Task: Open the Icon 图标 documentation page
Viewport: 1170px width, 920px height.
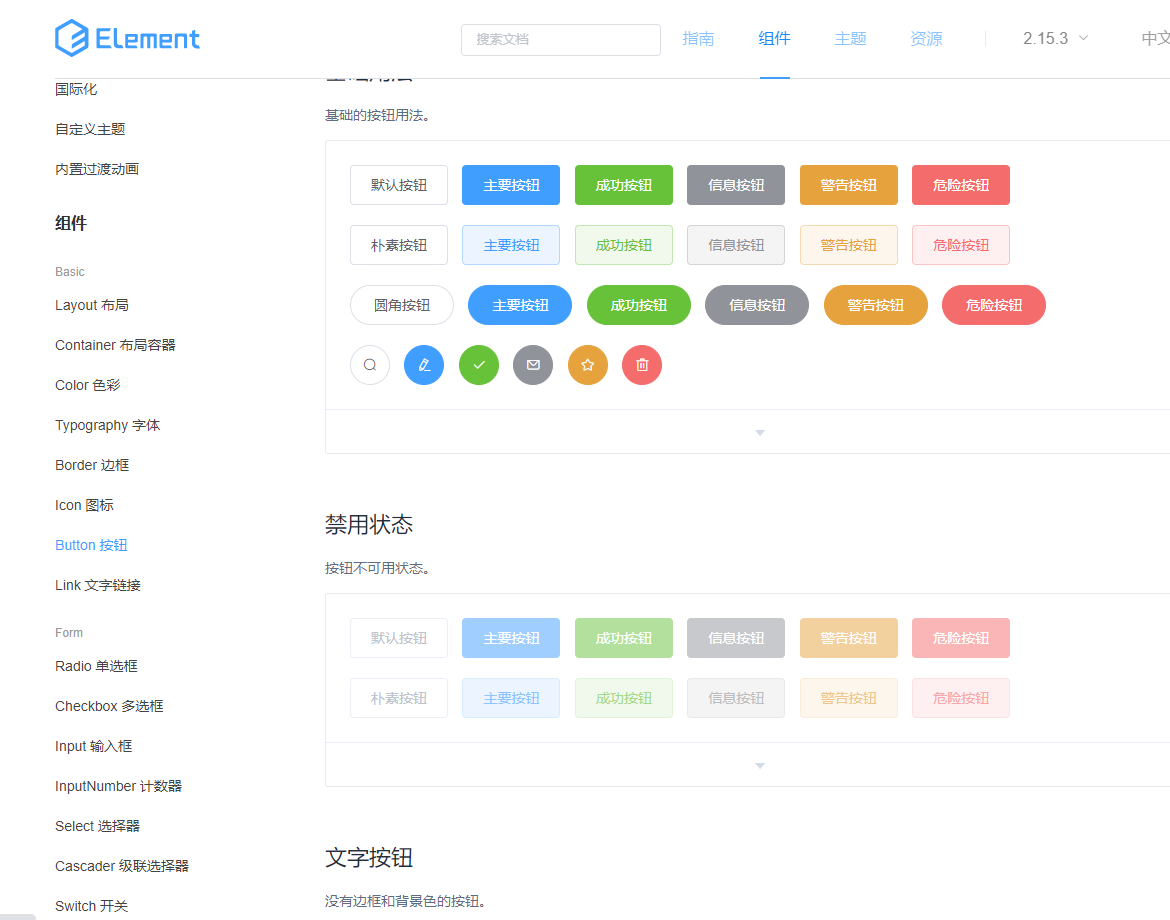Action: (84, 505)
